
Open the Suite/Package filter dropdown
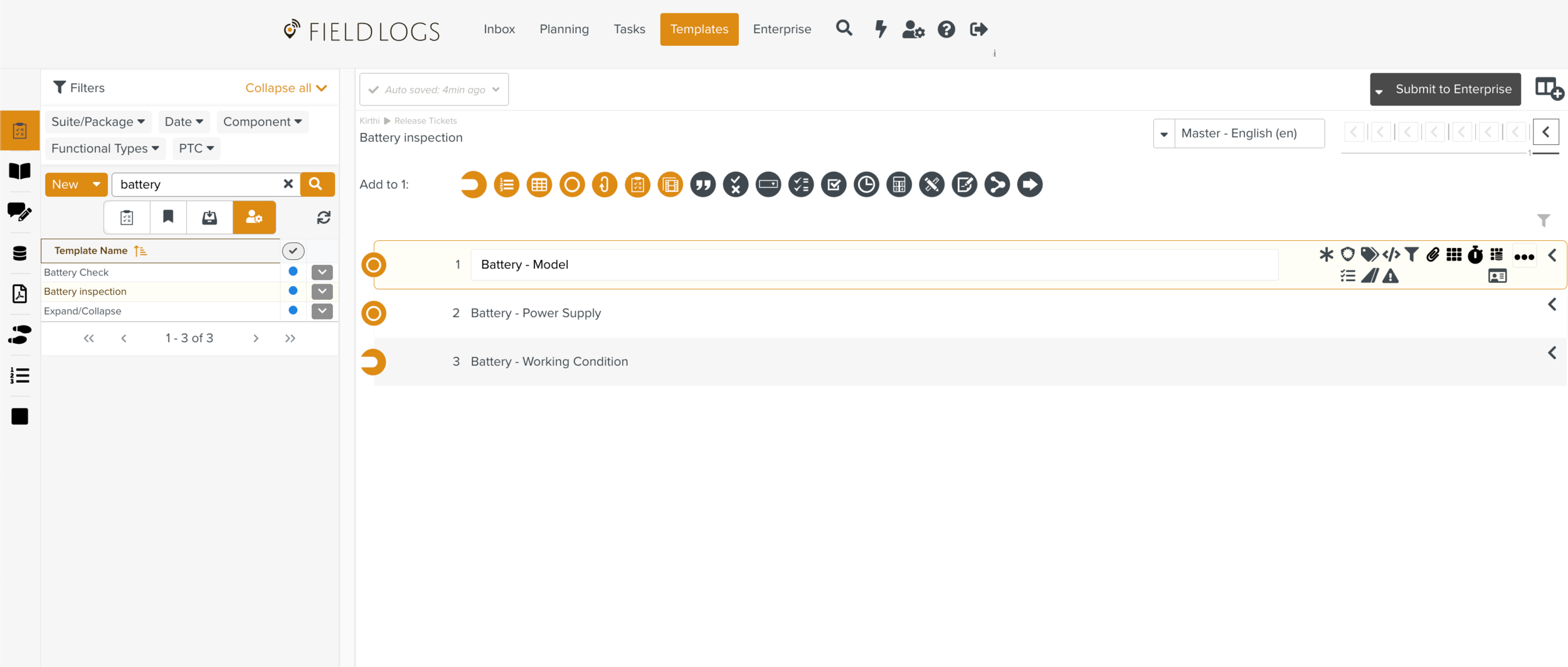tap(98, 122)
